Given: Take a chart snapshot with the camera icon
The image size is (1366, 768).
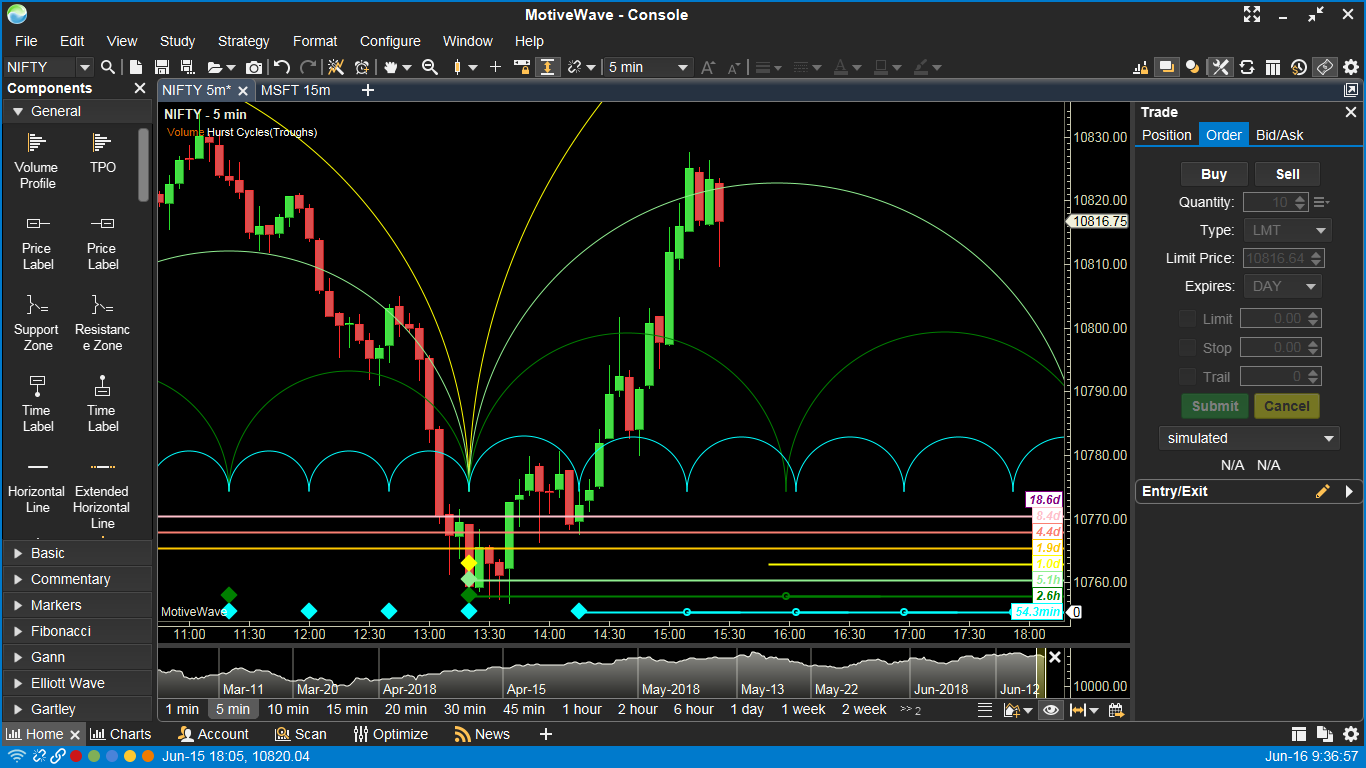Looking at the screenshot, I should (254, 67).
